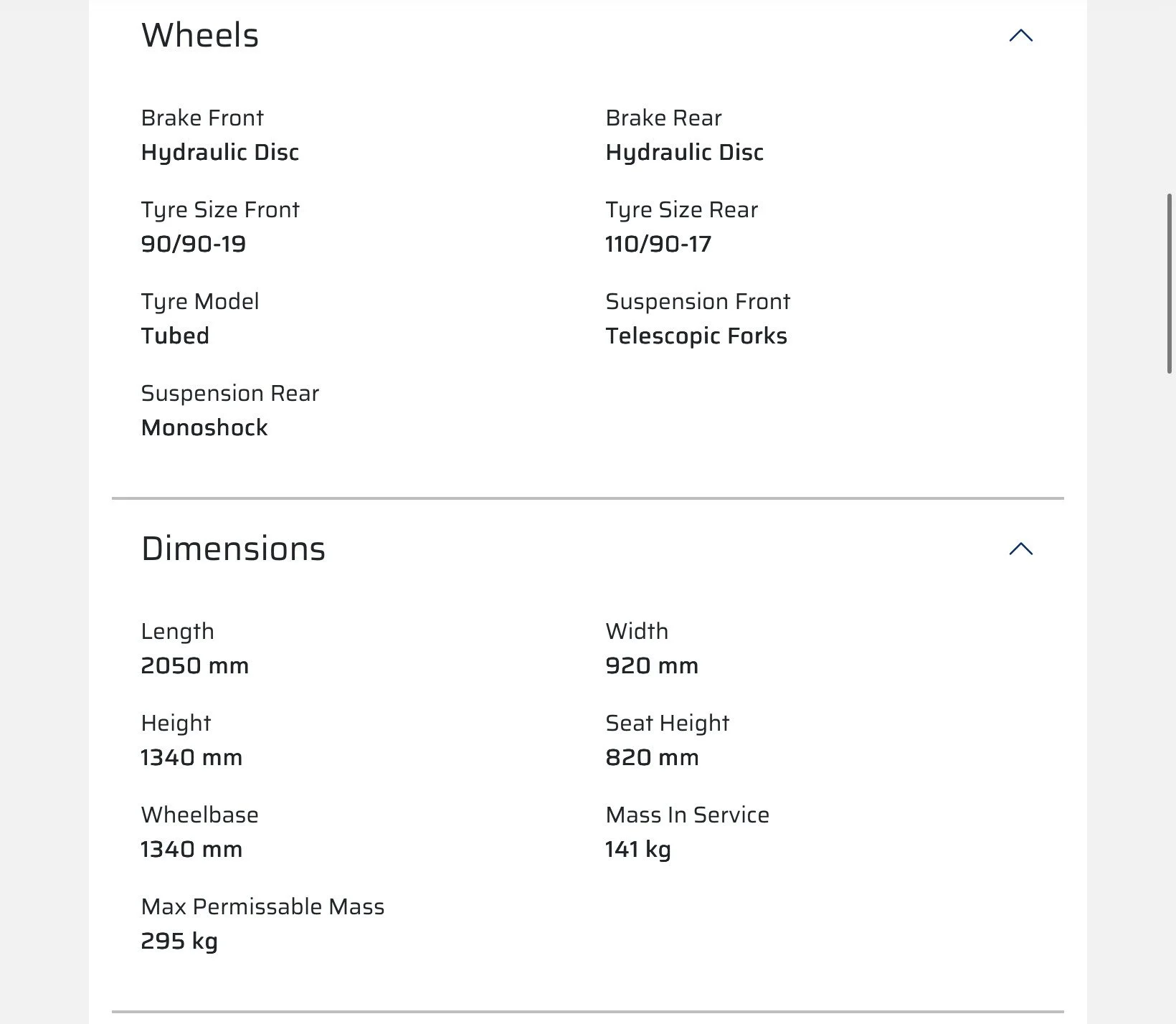
Task: Select the 141 kg mass value
Action: (x=638, y=850)
